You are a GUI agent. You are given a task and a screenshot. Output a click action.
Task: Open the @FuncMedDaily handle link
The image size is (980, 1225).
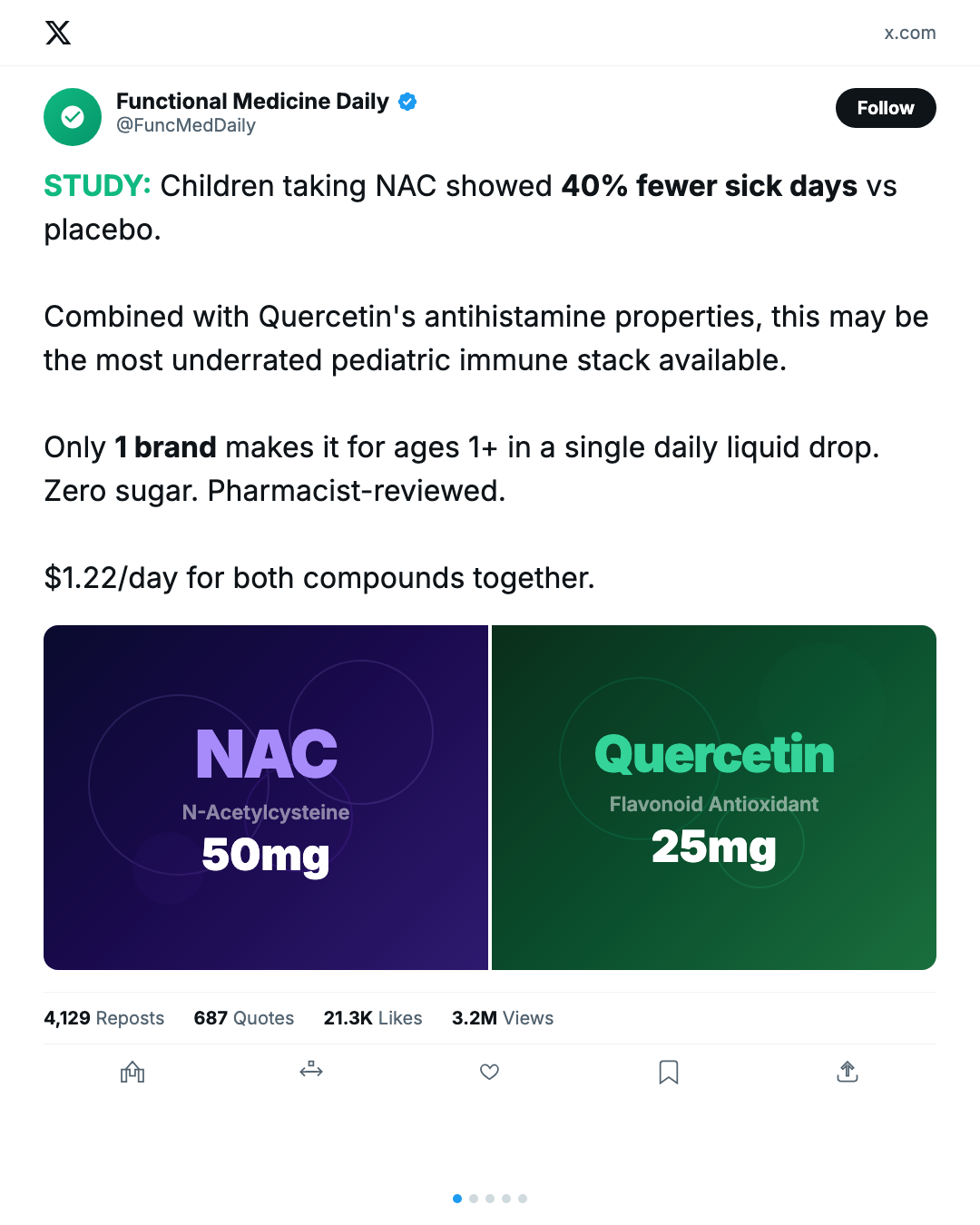pos(186,126)
